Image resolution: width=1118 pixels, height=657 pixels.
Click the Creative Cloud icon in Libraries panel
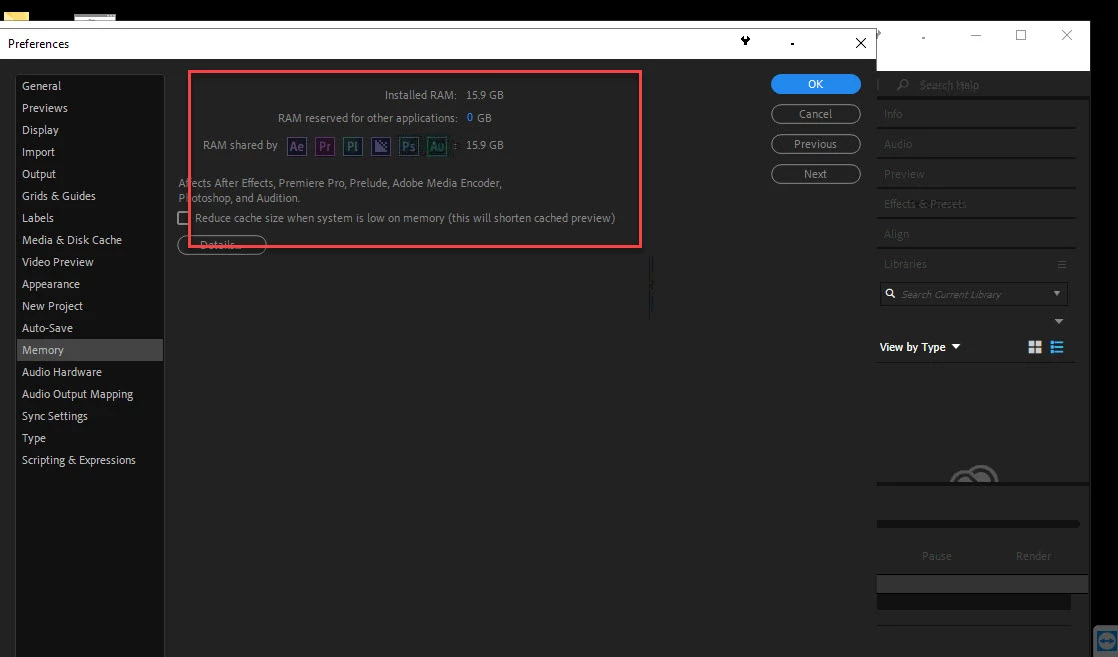[x=974, y=474]
